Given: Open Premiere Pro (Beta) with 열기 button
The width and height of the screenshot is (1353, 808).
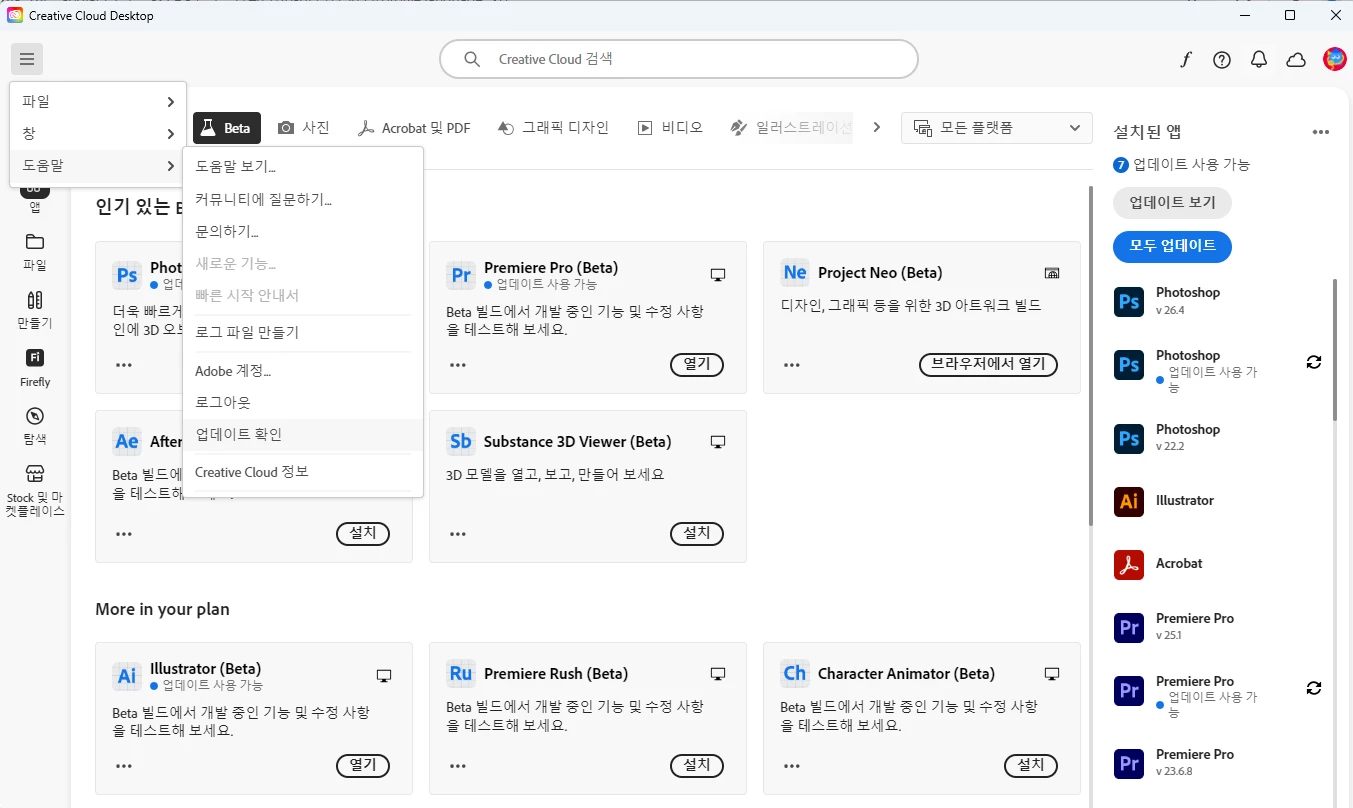Looking at the screenshot, I should (697, 364).
